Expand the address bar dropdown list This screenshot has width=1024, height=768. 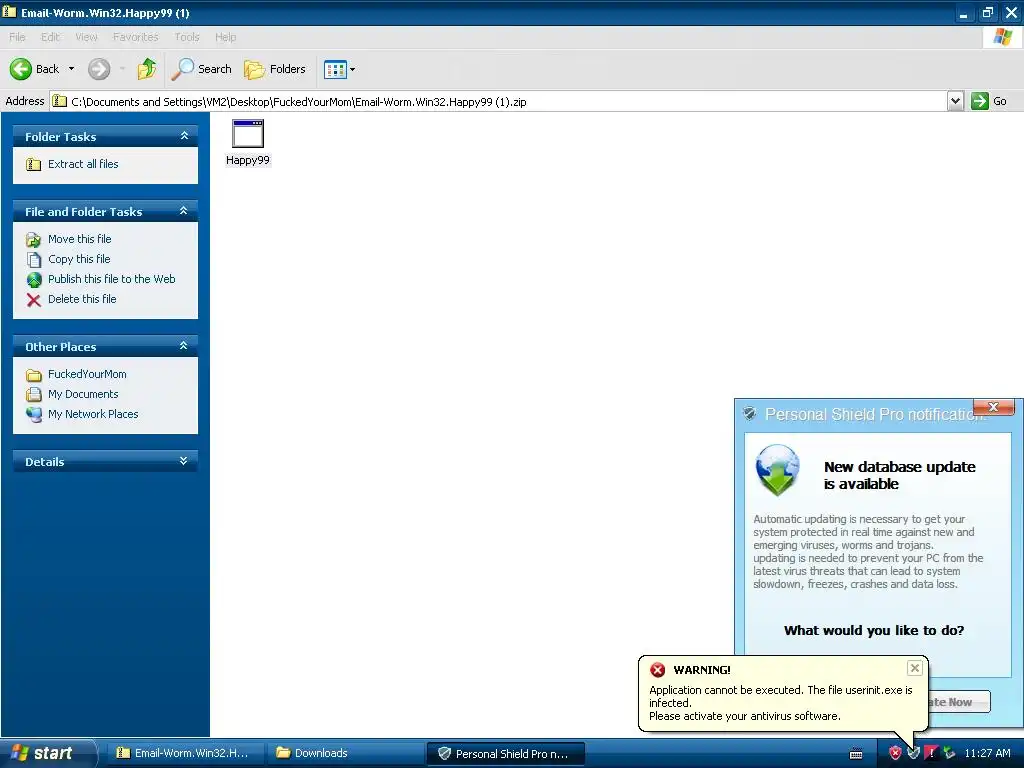click(x=955, y=101)
